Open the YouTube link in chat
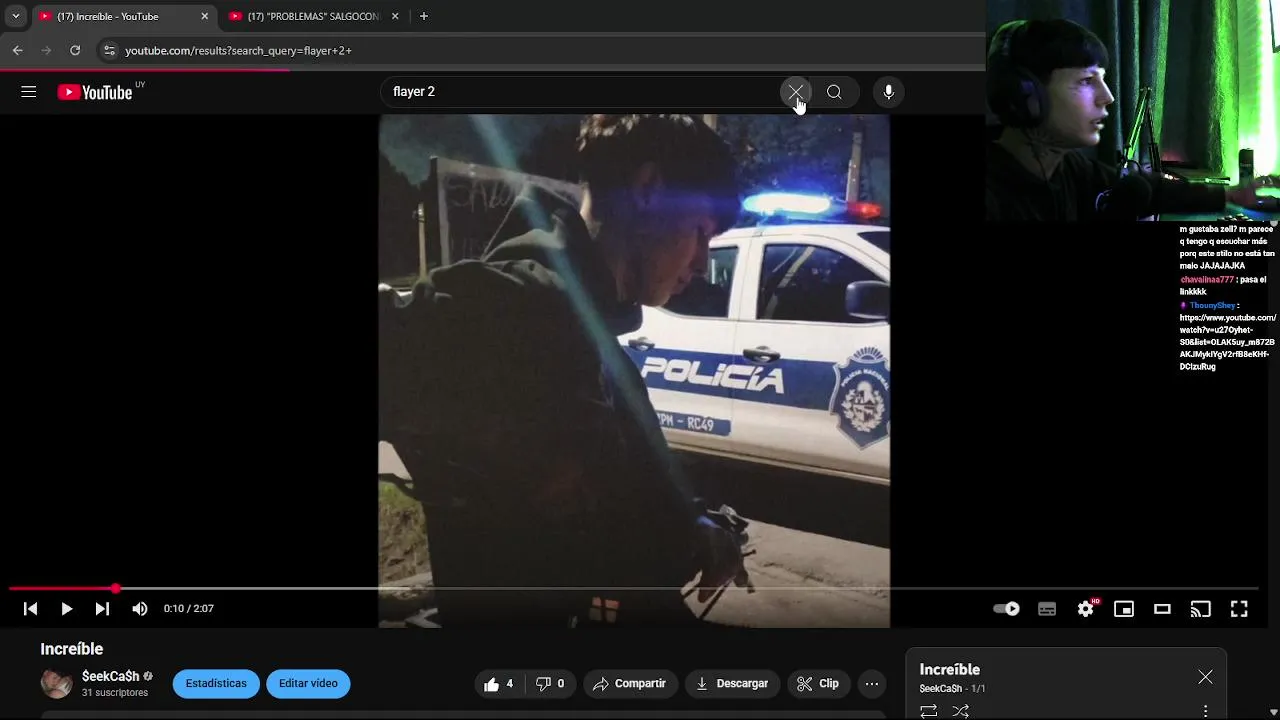The image size is (1280, 720). tap(1228, 342)
